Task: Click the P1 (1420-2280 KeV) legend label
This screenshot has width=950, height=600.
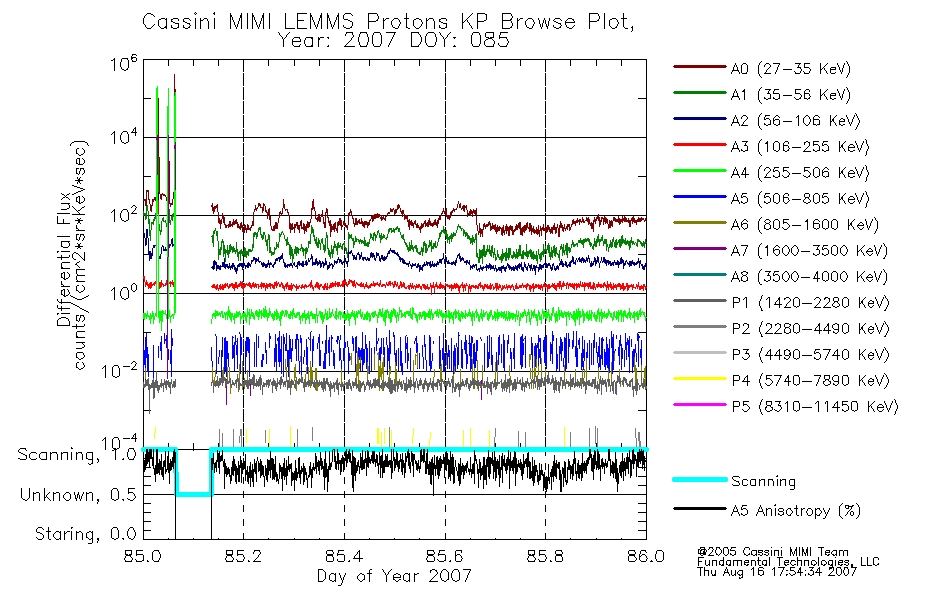Action: (810, 303)
